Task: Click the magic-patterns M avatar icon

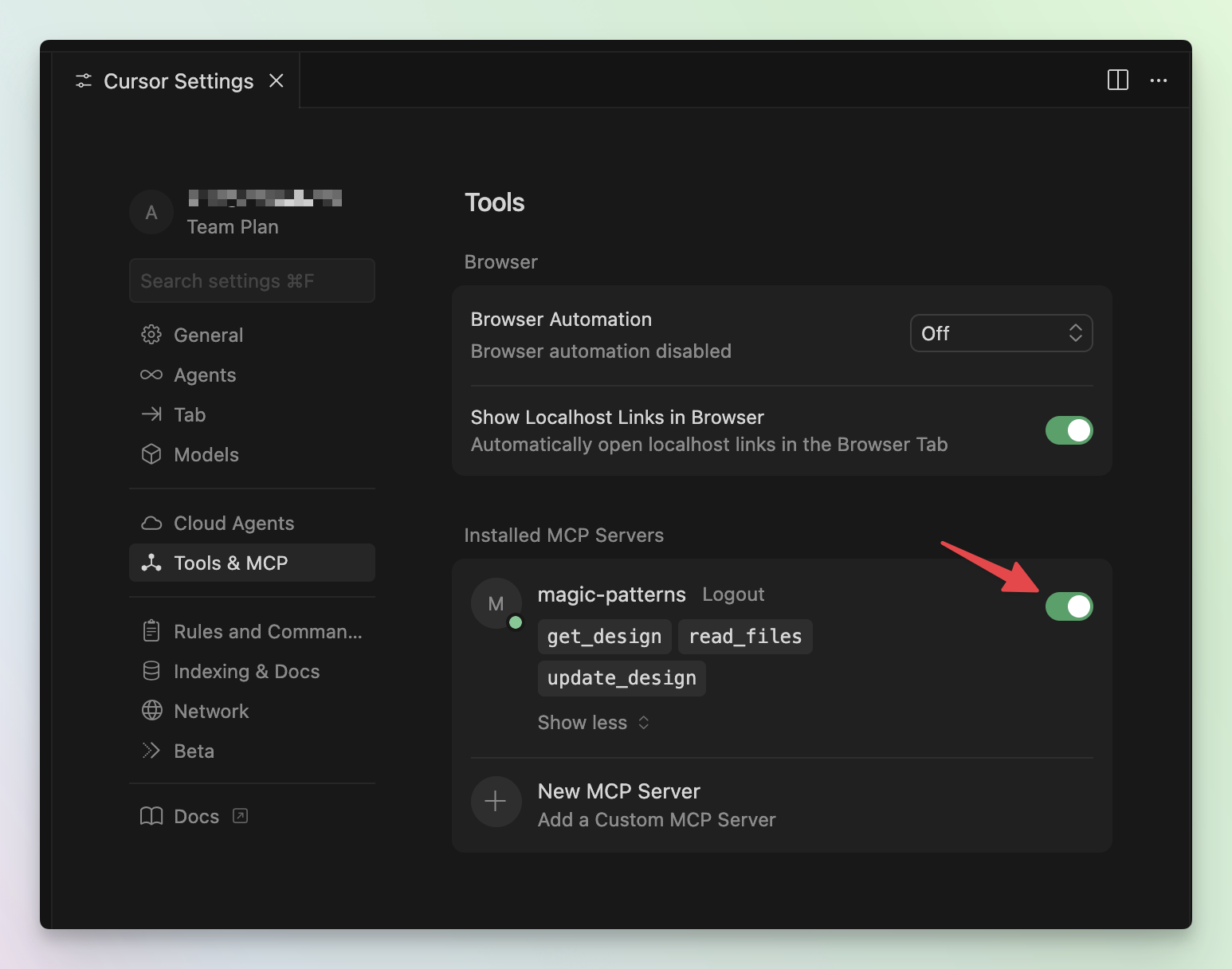Action: click(x=496, y=603)
